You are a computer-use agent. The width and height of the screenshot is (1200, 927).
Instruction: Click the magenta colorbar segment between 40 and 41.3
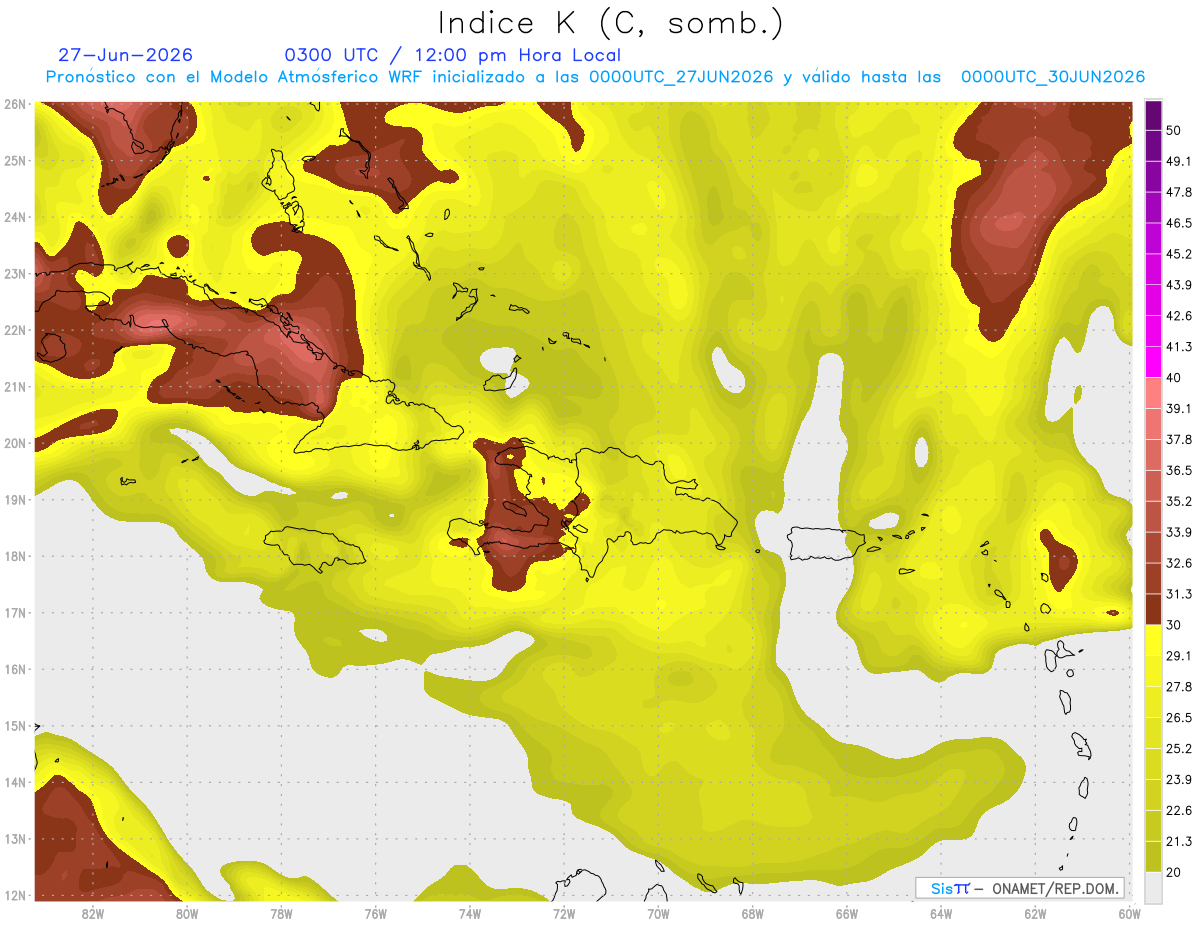tap(1153, 361)
